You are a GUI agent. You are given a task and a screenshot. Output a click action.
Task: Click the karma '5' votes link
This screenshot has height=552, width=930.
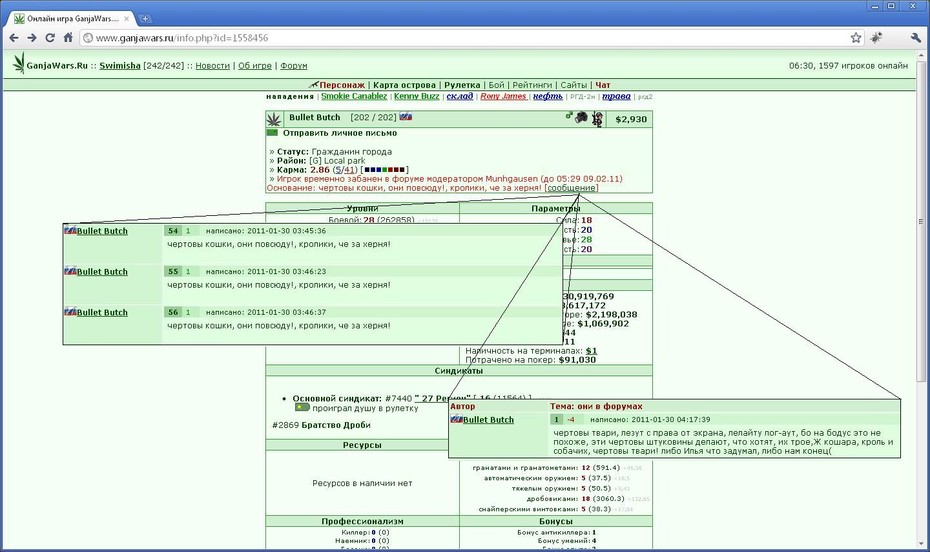tap(338, 170)
